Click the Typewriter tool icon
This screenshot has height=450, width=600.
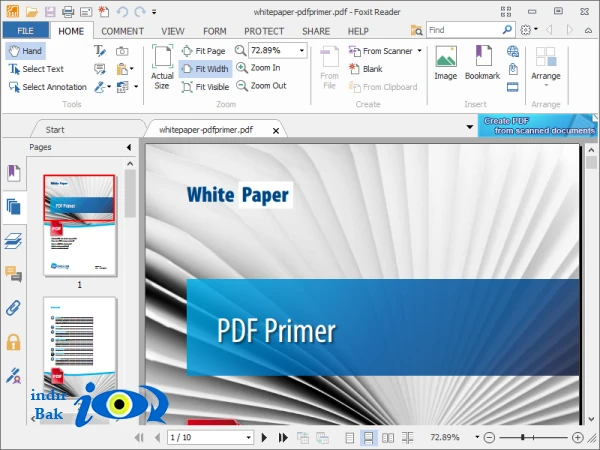coord(100,51)
